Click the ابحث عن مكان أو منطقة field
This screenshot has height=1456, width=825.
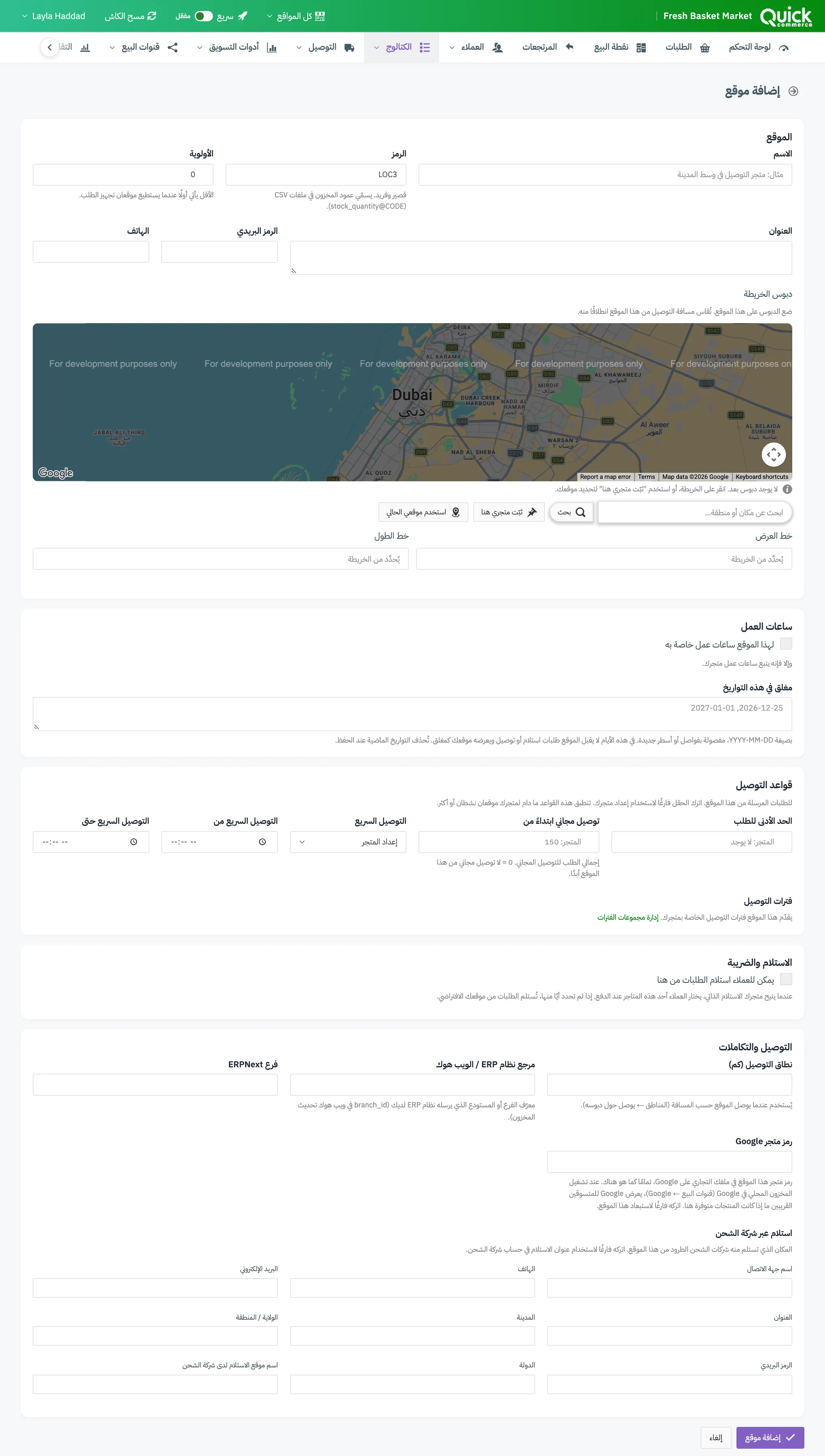(695, 512)
